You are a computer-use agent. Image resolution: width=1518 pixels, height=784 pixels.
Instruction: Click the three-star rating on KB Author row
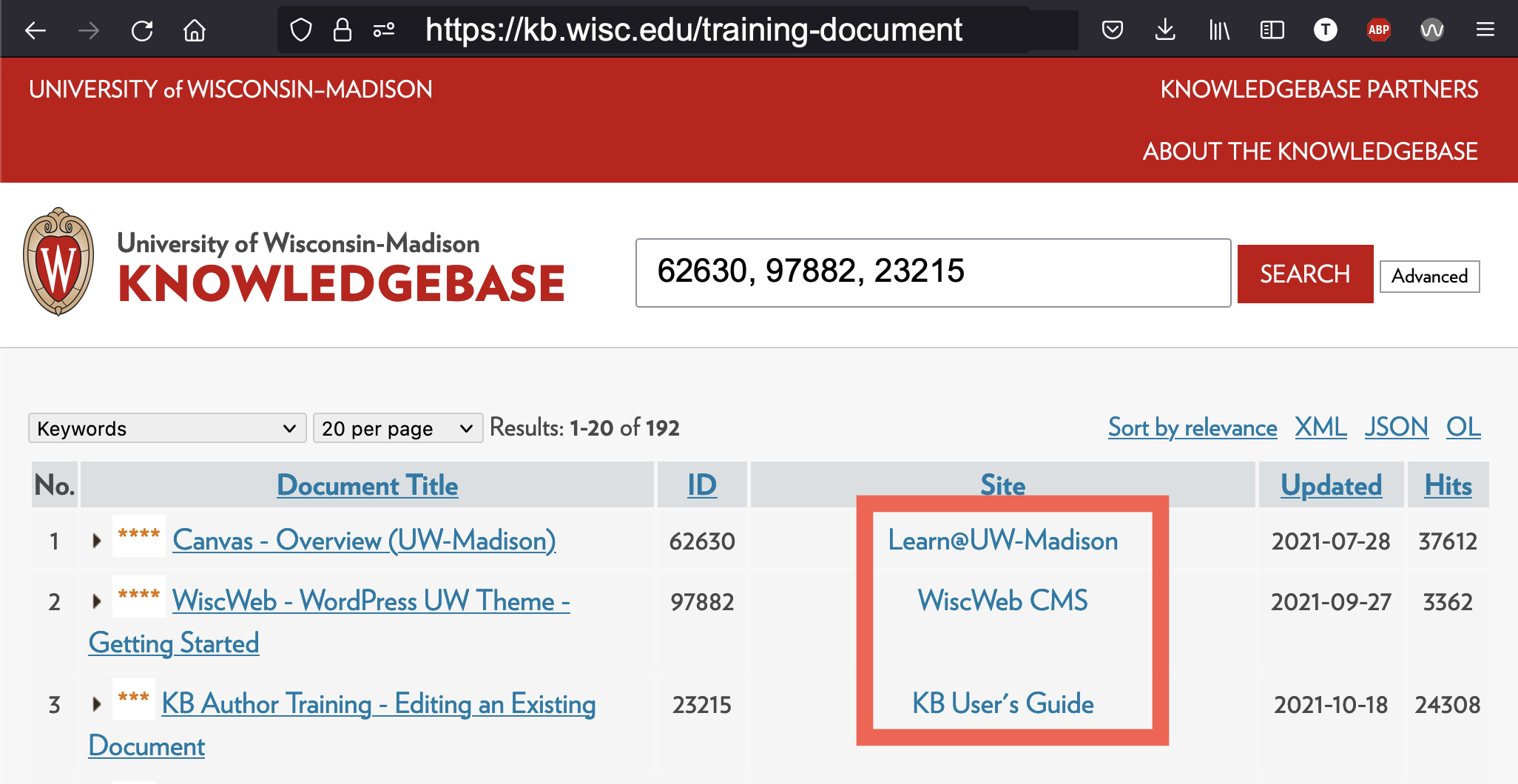pos(134,698)
